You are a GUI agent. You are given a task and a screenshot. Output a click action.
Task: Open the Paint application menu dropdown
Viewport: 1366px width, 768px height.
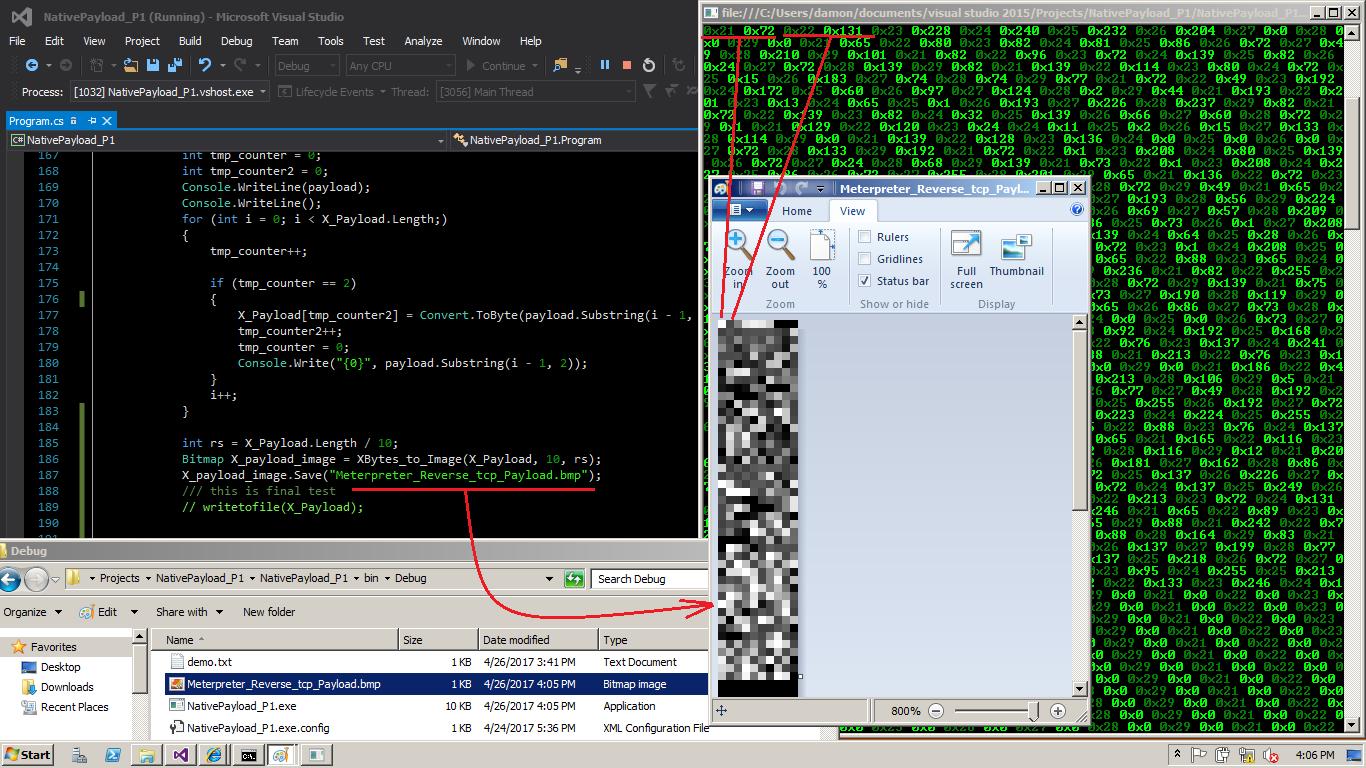(740, 210)
